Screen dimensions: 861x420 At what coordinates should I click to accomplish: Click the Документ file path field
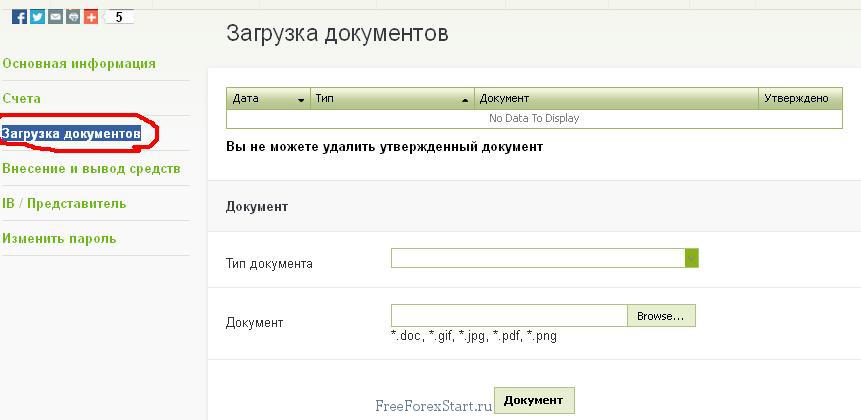tap(508, 316)
